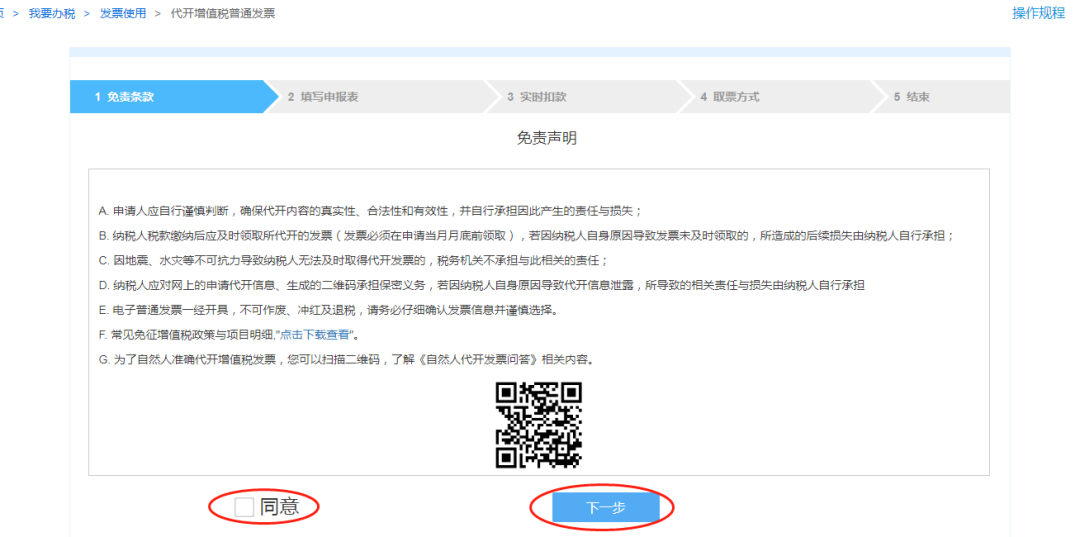Image resolution: width=1080 pixels, height=537 pixels.
Task: Go to 发票使用 breadcrumb
Action: point(123,14)
